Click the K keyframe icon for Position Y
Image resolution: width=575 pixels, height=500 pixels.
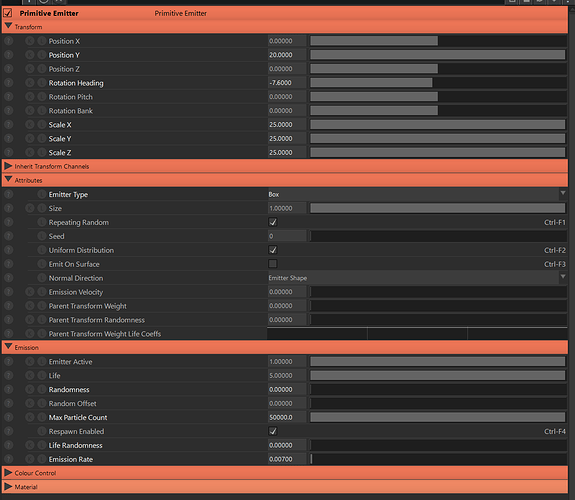(x=30, y=55)
